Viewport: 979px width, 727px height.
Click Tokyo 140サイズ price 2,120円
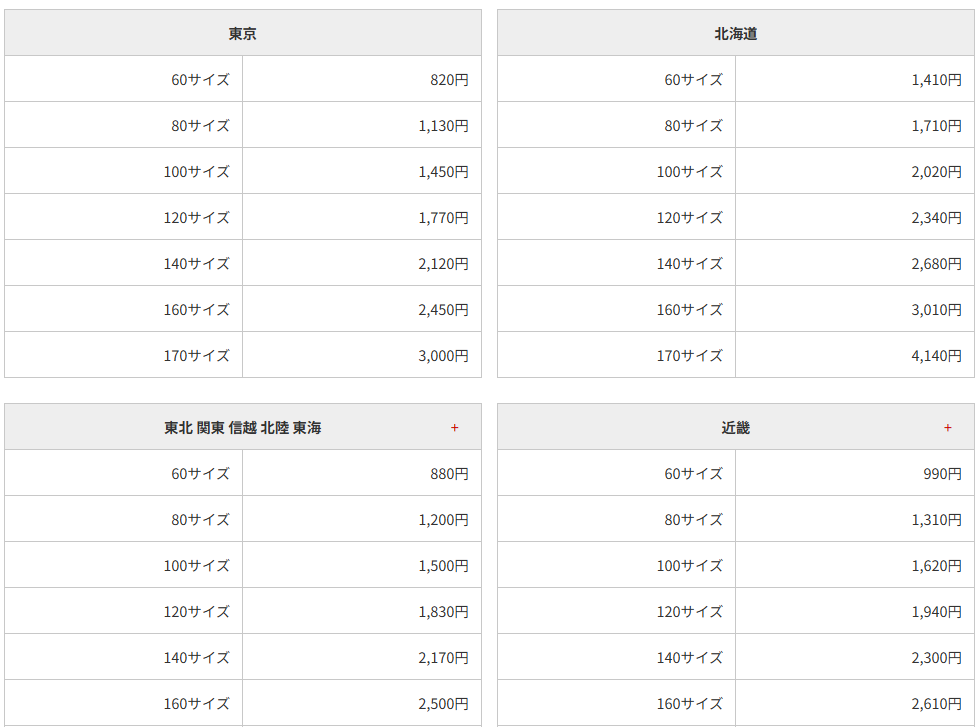(443, 264)
